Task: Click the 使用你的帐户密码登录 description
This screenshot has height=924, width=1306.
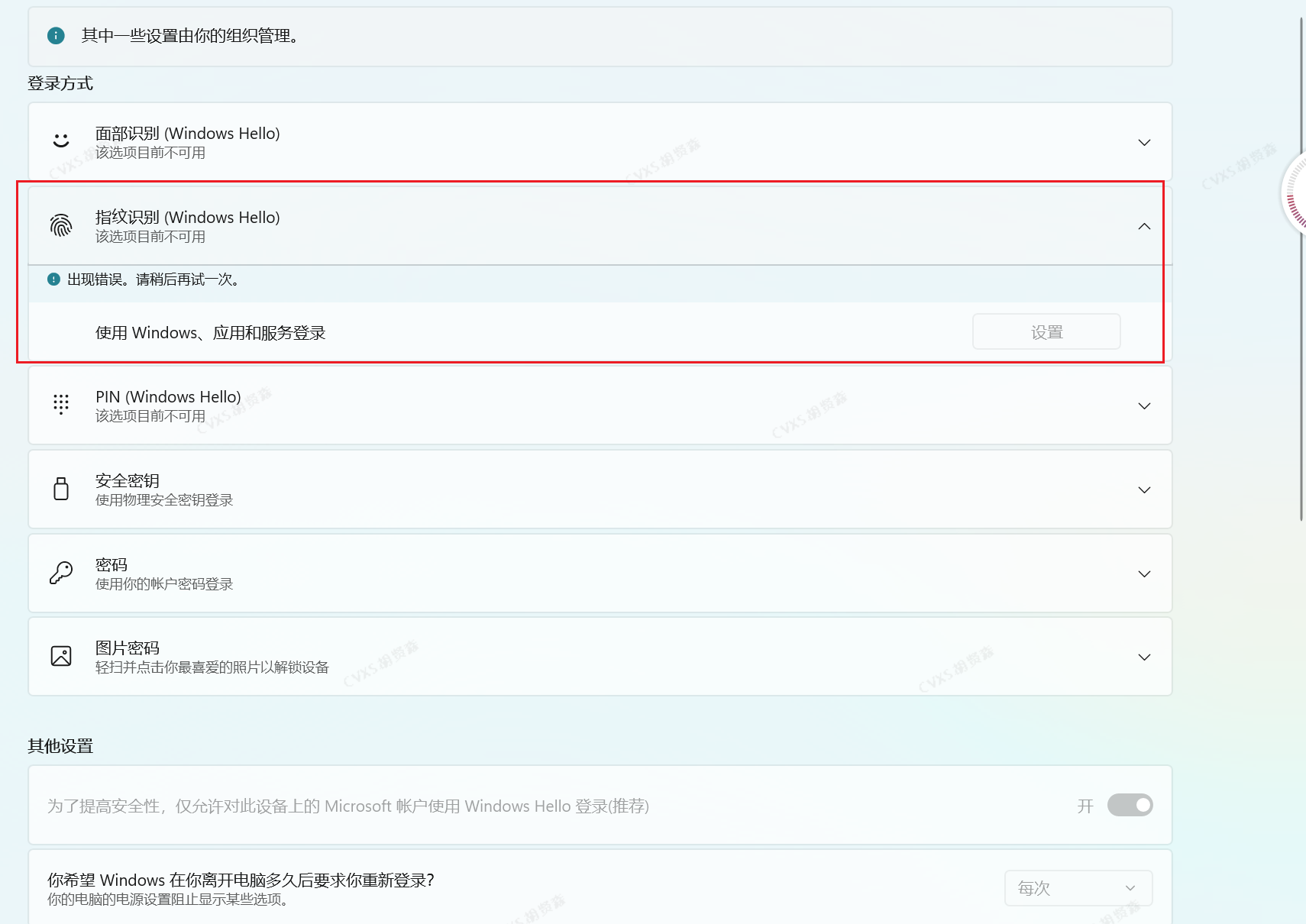Action: (x=164, y=583)
